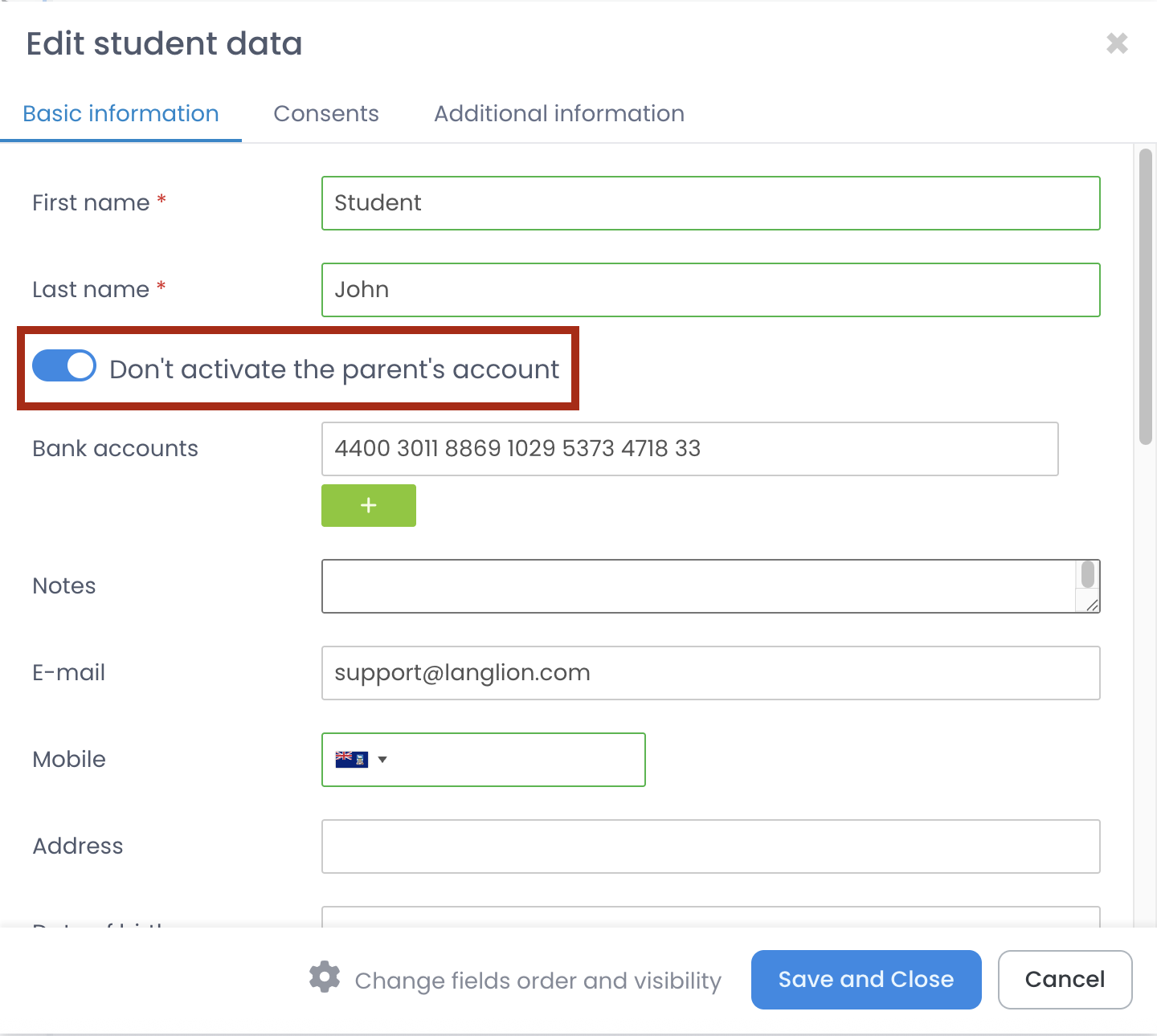The width and height of the screenshot is (1157, 1036).
Task: Click the Cancel button
Action: 1065,979
